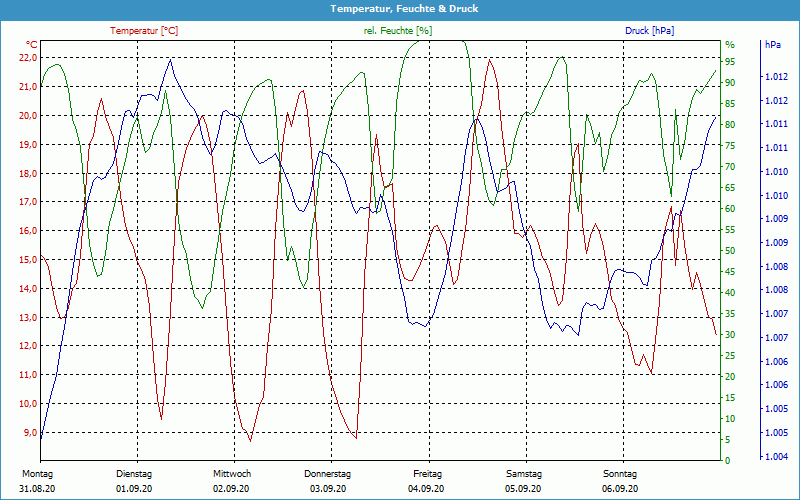Click green humidity axis value '65'
The image size is (800, 500).
(730, 188)
